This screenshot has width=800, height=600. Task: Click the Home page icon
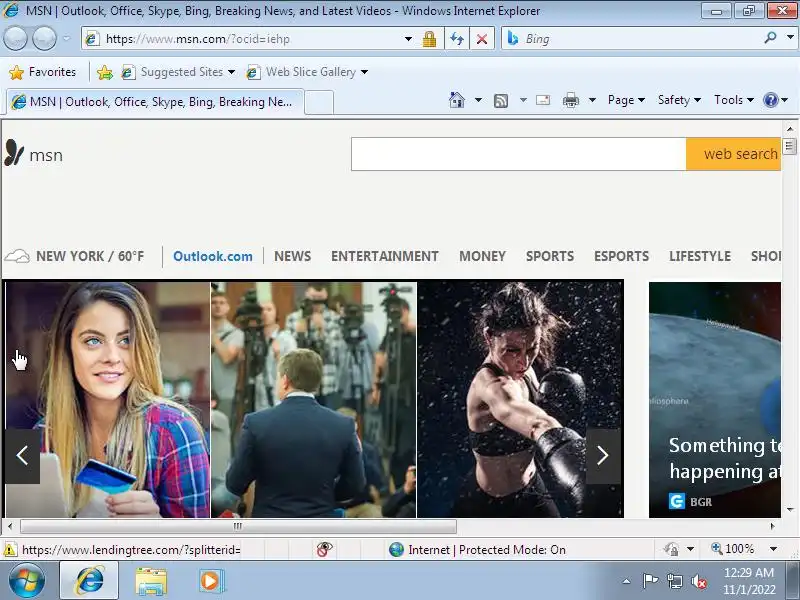click(457, 100)
